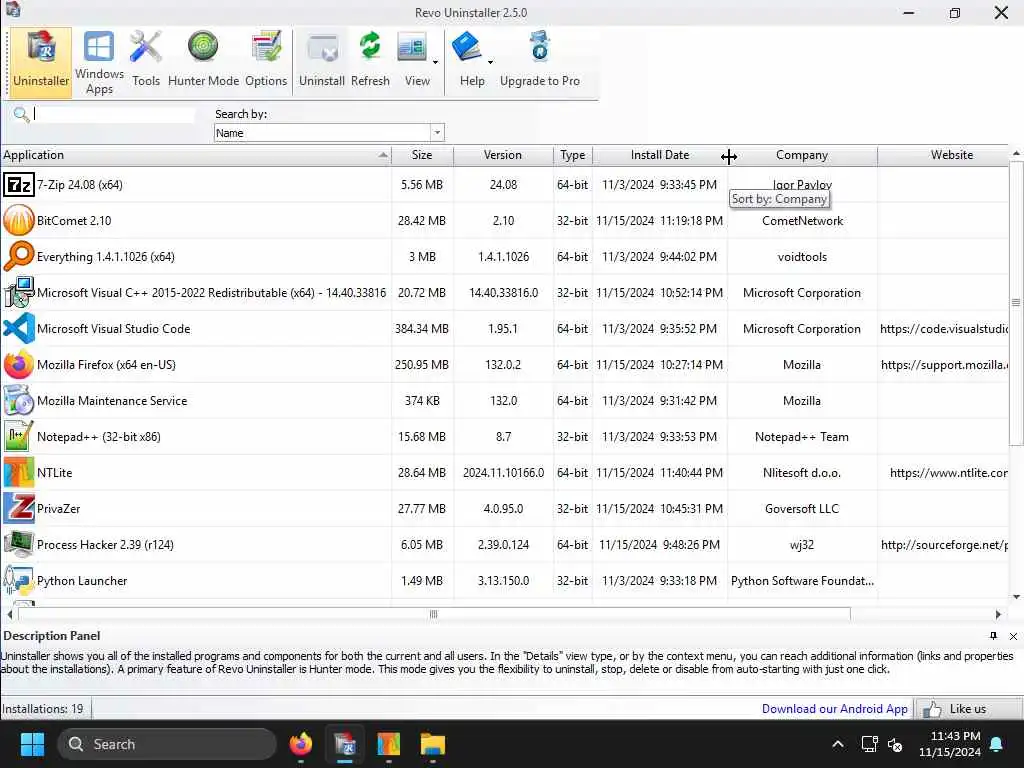
Task: Select the Python Launcher icon
Action: tap(18, 580)
